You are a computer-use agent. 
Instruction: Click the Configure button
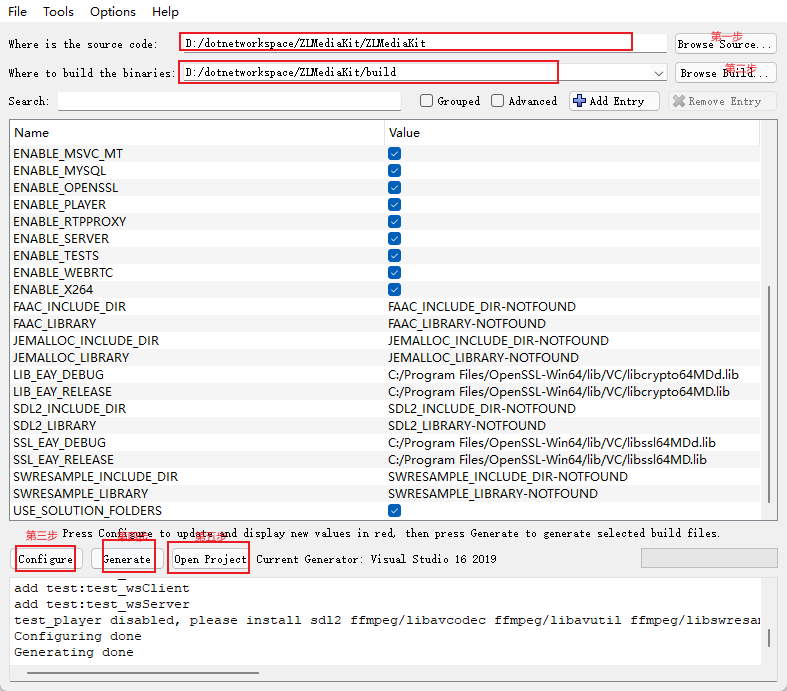point(45,559)
